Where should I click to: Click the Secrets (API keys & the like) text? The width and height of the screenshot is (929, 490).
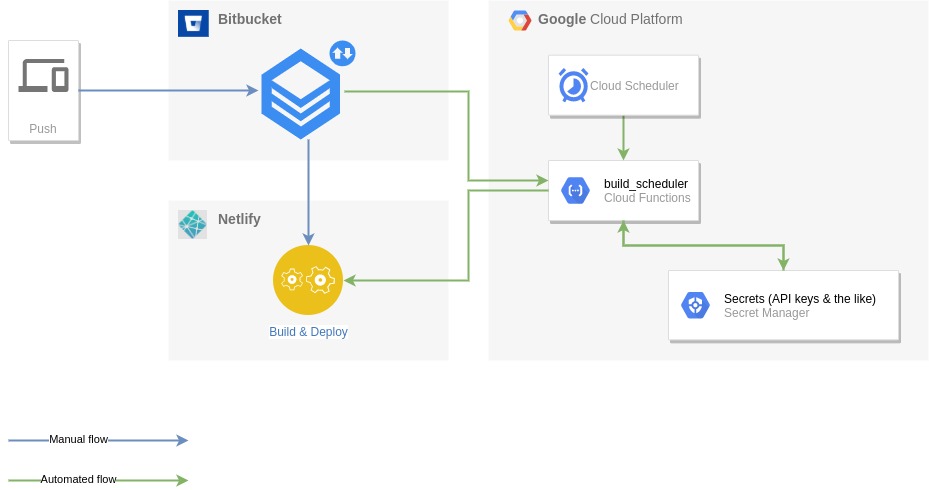point(800,299)
